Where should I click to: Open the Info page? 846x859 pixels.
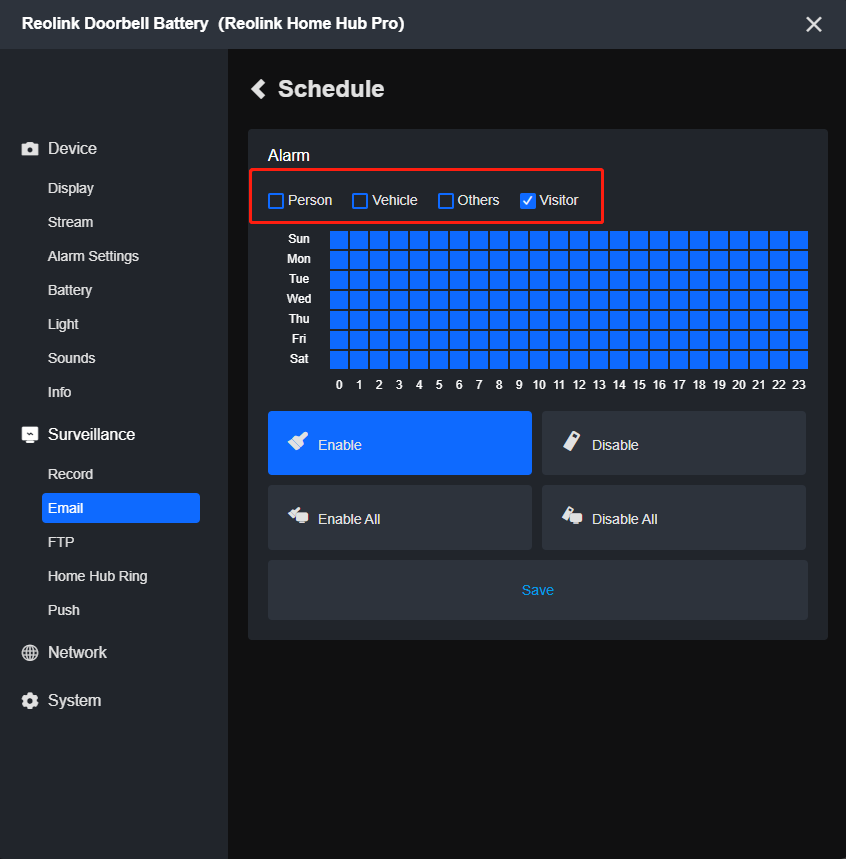(60, 392)
